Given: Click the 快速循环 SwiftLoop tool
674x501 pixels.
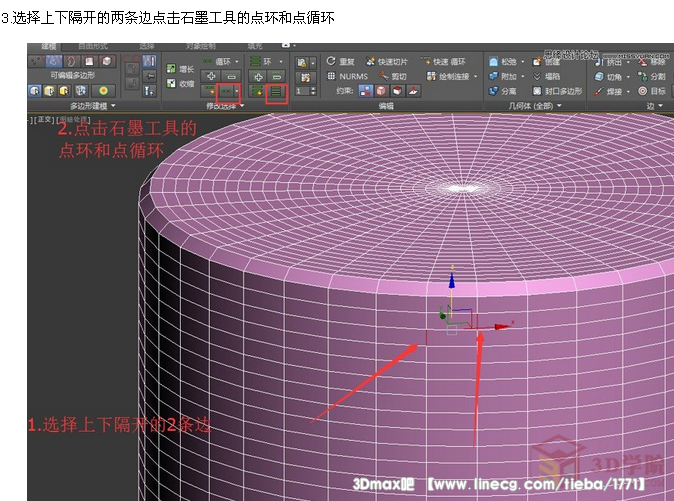Looking at the screenshot, I should click(x=443, y=61).
